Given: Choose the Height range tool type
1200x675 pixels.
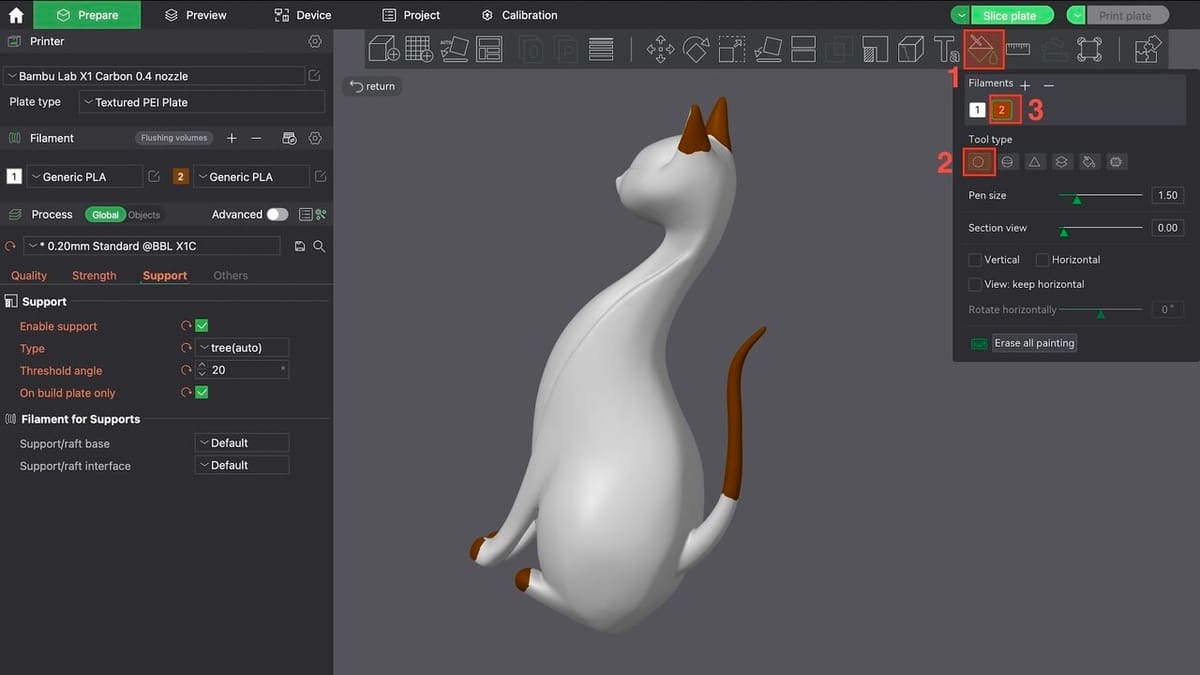Looking at the screenshot, I should coord(1062,161).
